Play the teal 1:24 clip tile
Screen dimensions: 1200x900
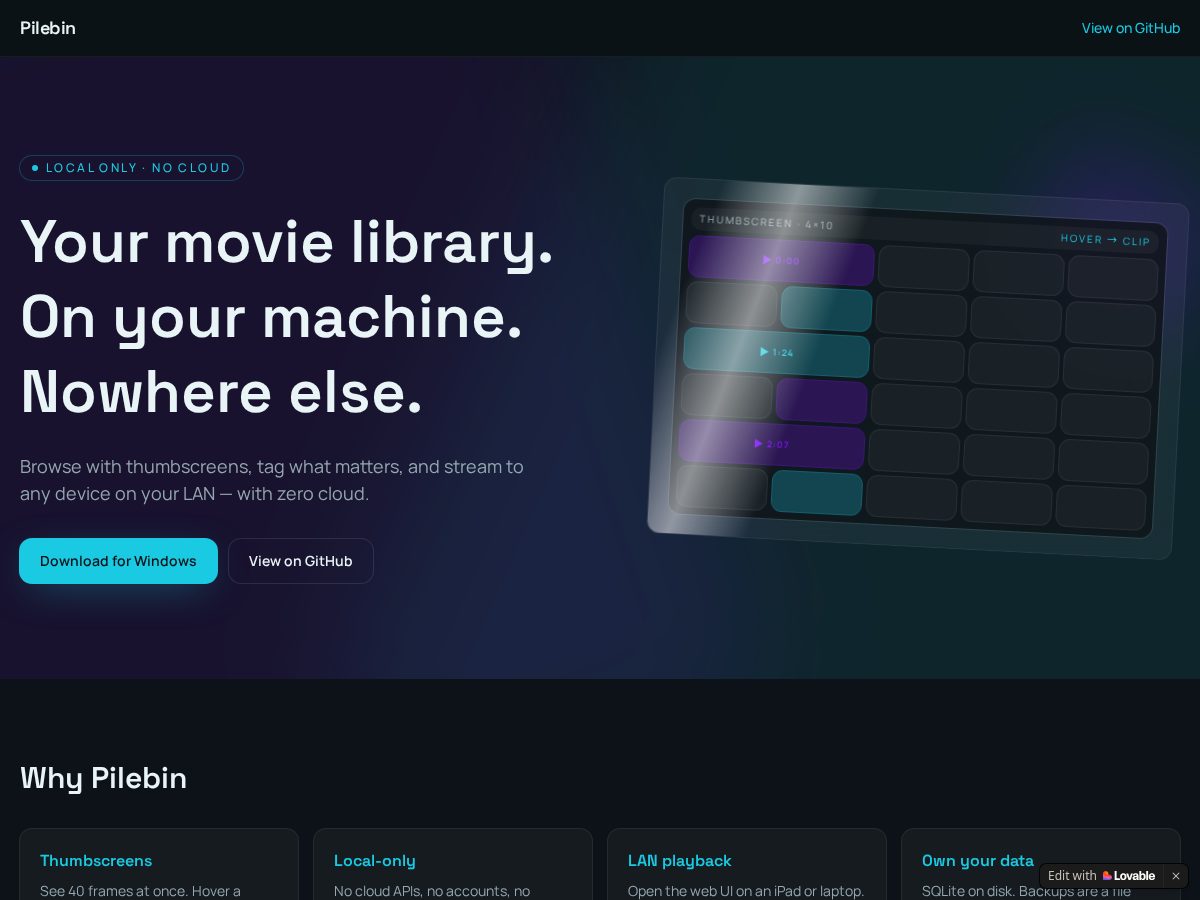click(x=776, y=352)
